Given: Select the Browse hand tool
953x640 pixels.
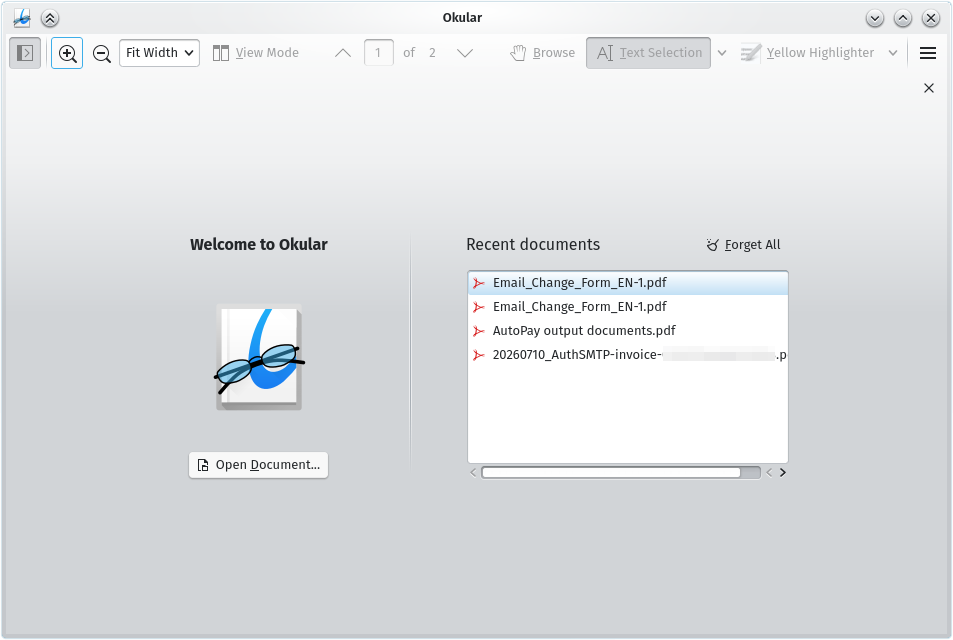Looking at the screenshot, I should [543, 53].
